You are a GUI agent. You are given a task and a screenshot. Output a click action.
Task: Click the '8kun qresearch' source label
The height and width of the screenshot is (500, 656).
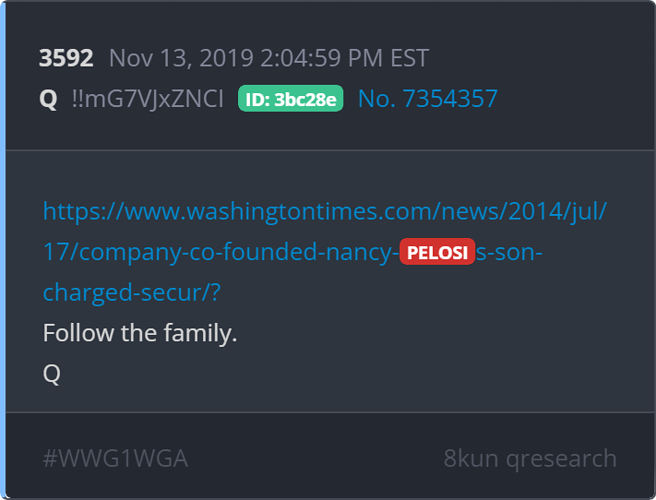click(x=530, y=459)
